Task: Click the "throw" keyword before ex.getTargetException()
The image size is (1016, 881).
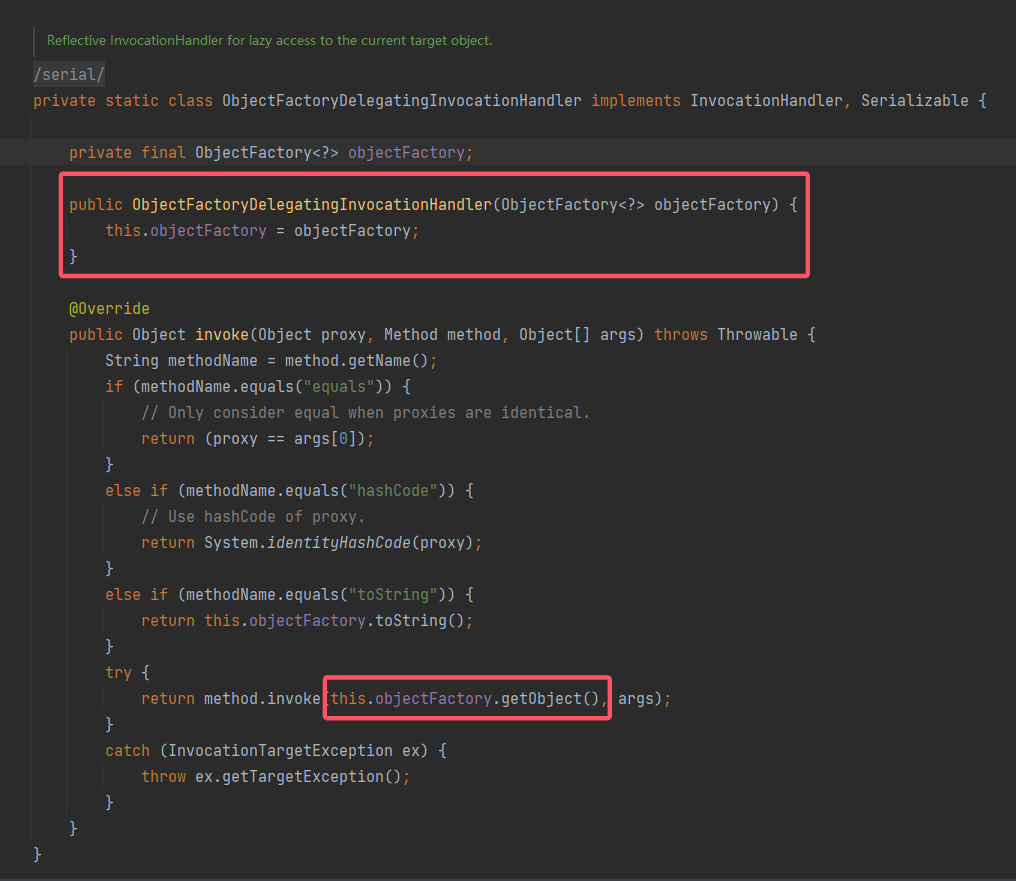Action: (163, 777)
